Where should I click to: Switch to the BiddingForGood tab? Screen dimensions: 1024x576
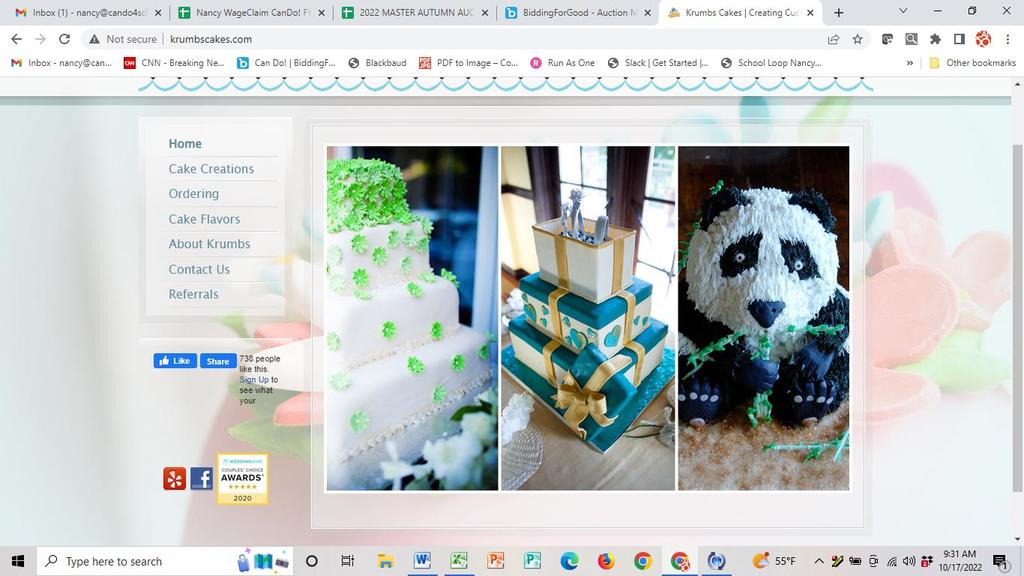pyautogui.click(x=570, y=13)
